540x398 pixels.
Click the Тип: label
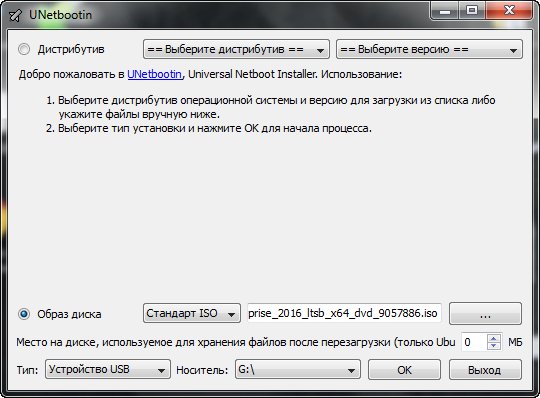click(27, 370)
